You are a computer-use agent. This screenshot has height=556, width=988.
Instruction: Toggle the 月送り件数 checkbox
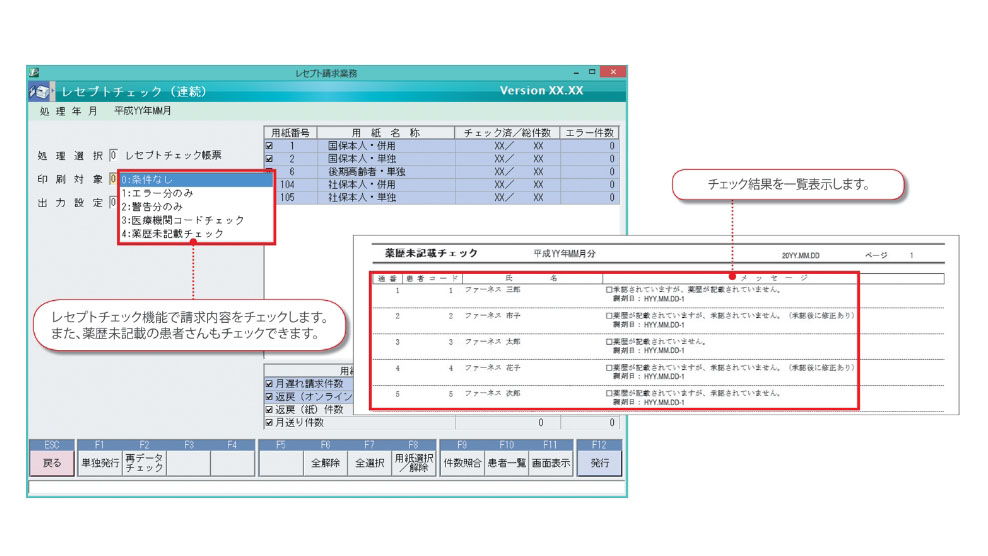(269, 423)
